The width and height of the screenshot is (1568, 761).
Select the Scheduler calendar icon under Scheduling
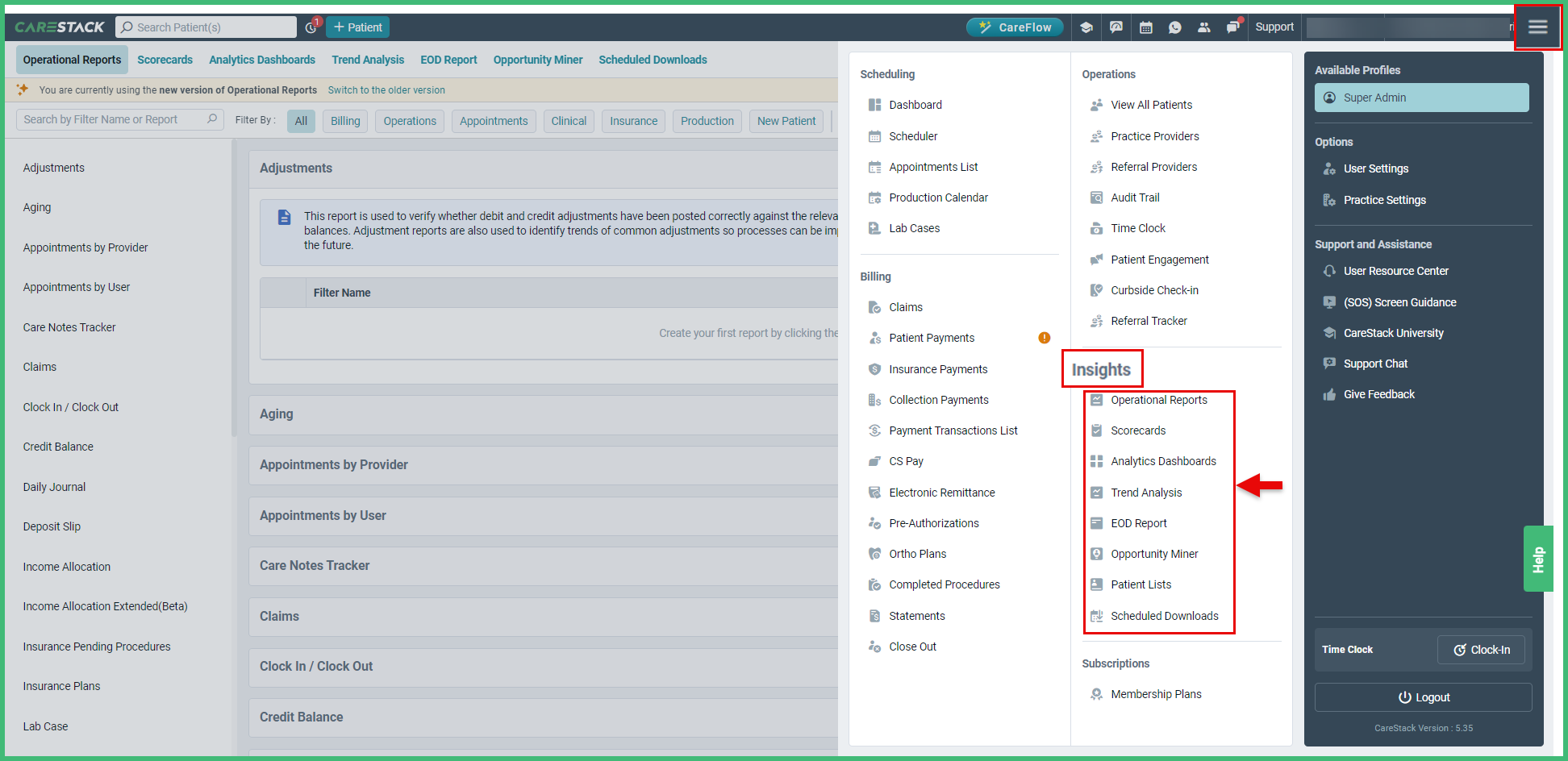pyautogui.click(x=875, y=135)
